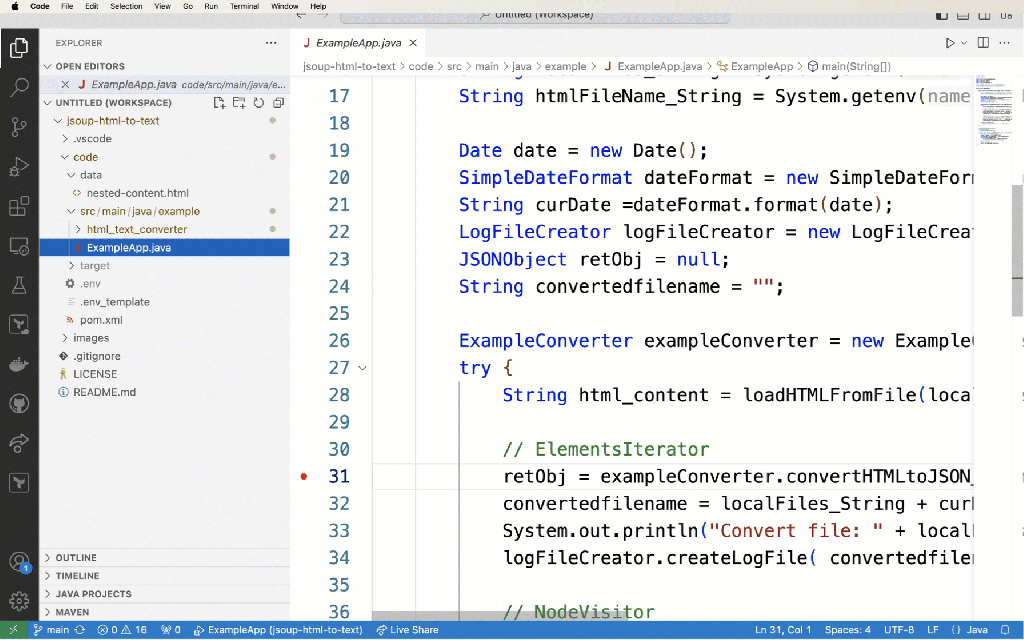Click the Split Editor icon
1024x640 pixels.
pyautogui.click(x=983, y=43)
